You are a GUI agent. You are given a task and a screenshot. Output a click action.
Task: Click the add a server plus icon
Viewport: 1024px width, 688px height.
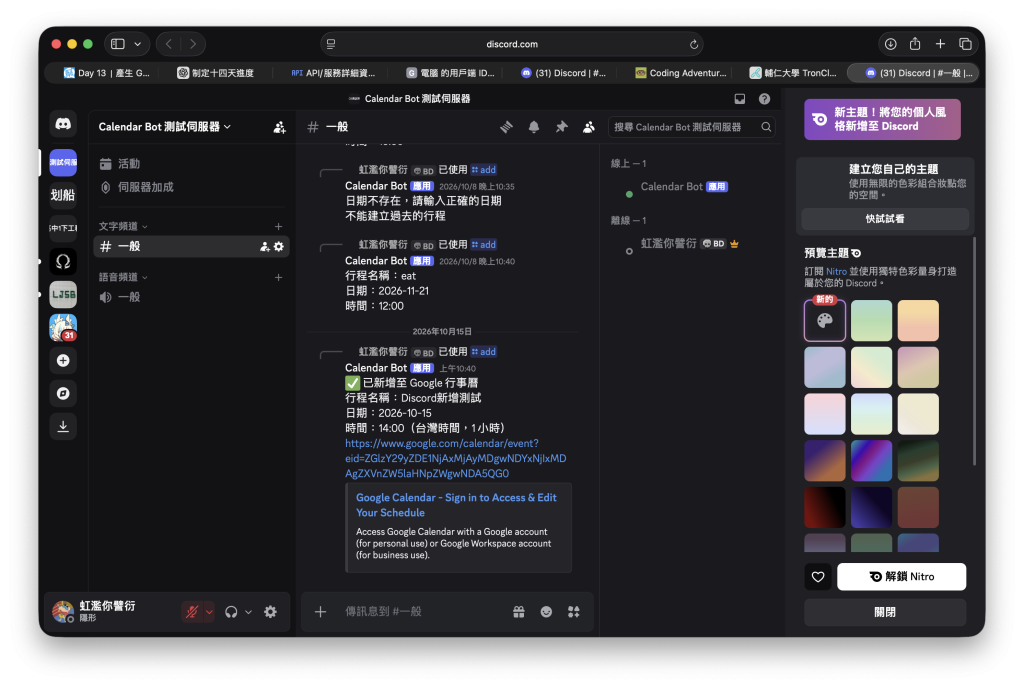(63, 360)
